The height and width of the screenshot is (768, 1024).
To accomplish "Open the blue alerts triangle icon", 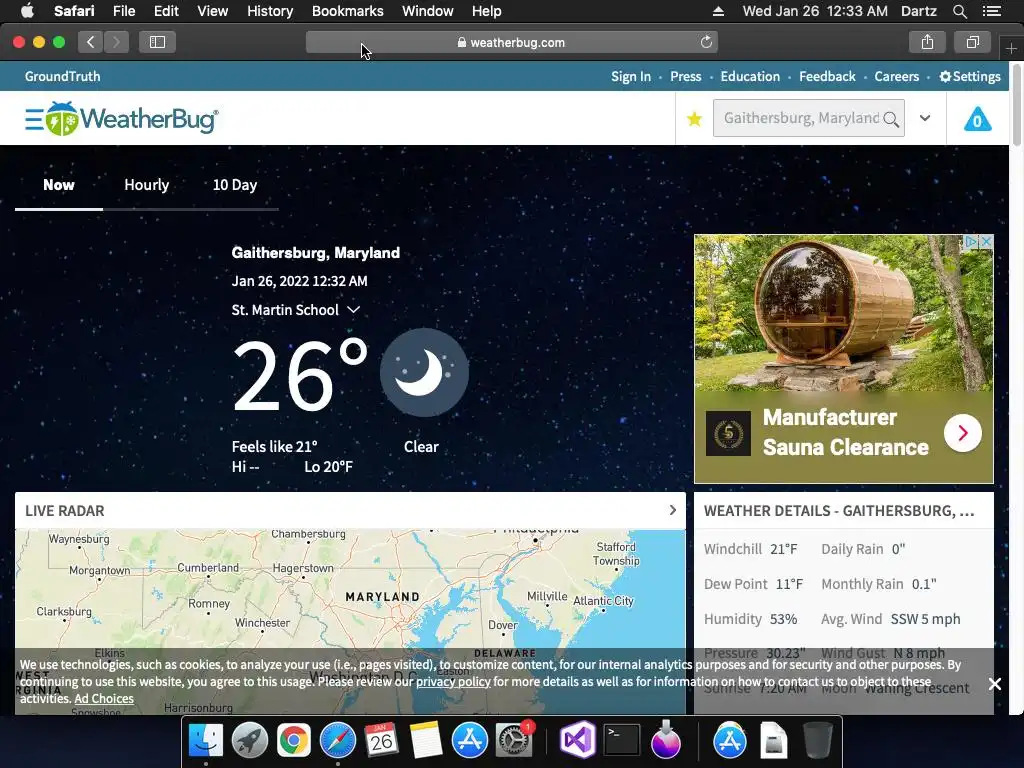I will point(978,119).
